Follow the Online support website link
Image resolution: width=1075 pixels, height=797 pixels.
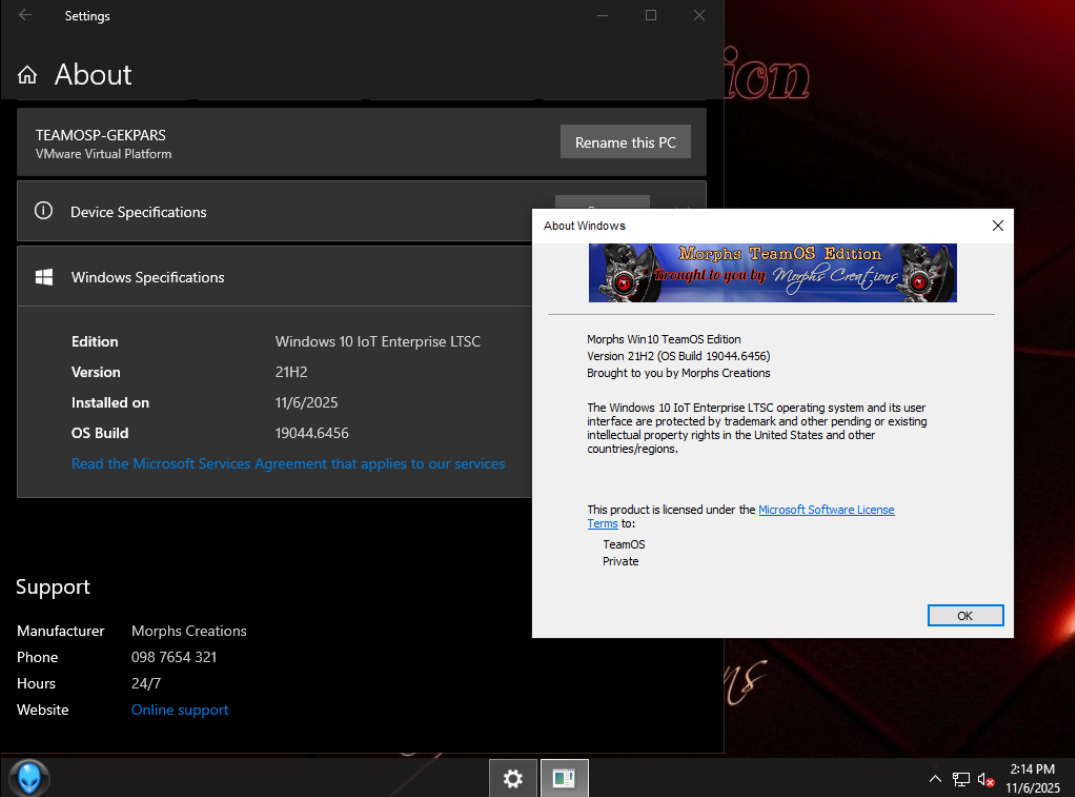click(x=180, y=710)
